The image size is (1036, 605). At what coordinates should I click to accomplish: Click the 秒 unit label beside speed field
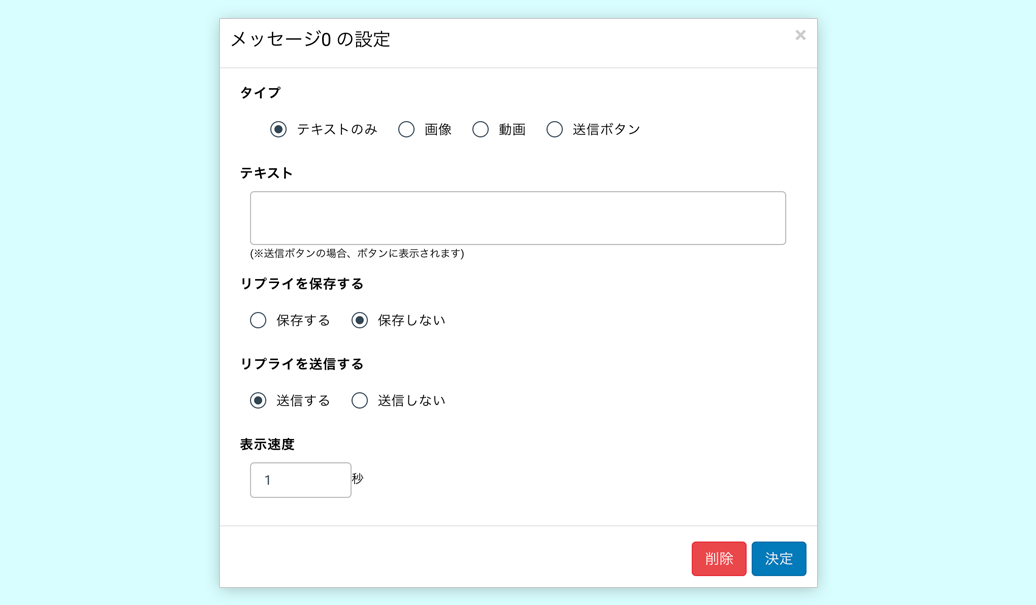[358, 479]
